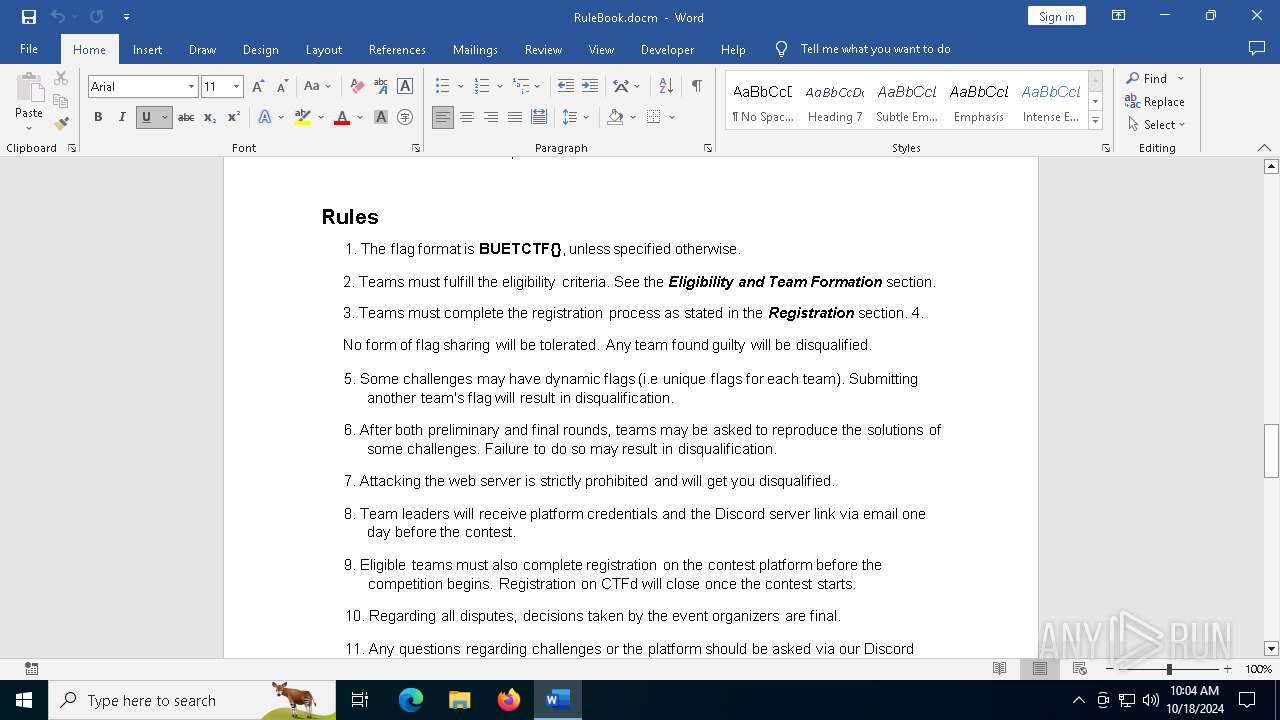Image resolution: width=1280 pixels, height=720 pixels.
Task: Open the font name dropdown showing Arial
Action: 191,87
